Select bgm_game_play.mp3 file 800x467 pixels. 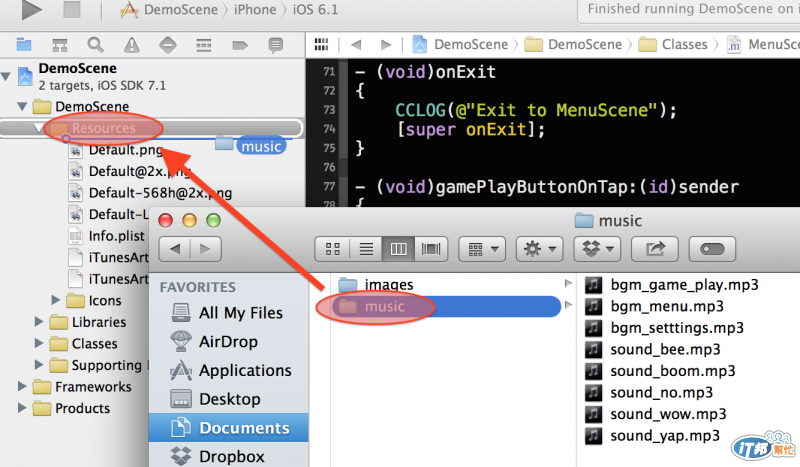point(672,285)
